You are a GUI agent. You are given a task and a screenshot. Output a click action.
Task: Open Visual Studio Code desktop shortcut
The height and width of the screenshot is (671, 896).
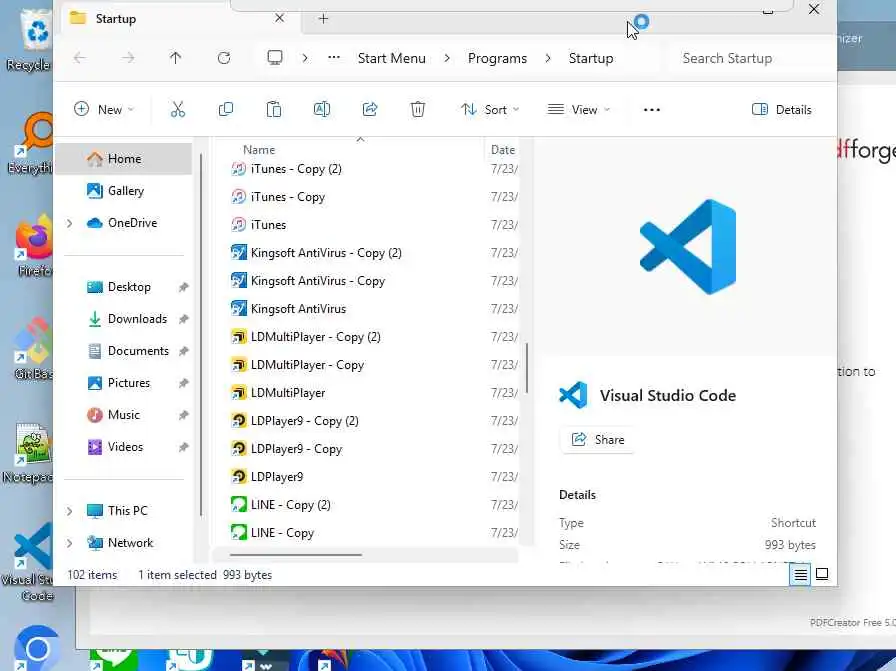29,563
